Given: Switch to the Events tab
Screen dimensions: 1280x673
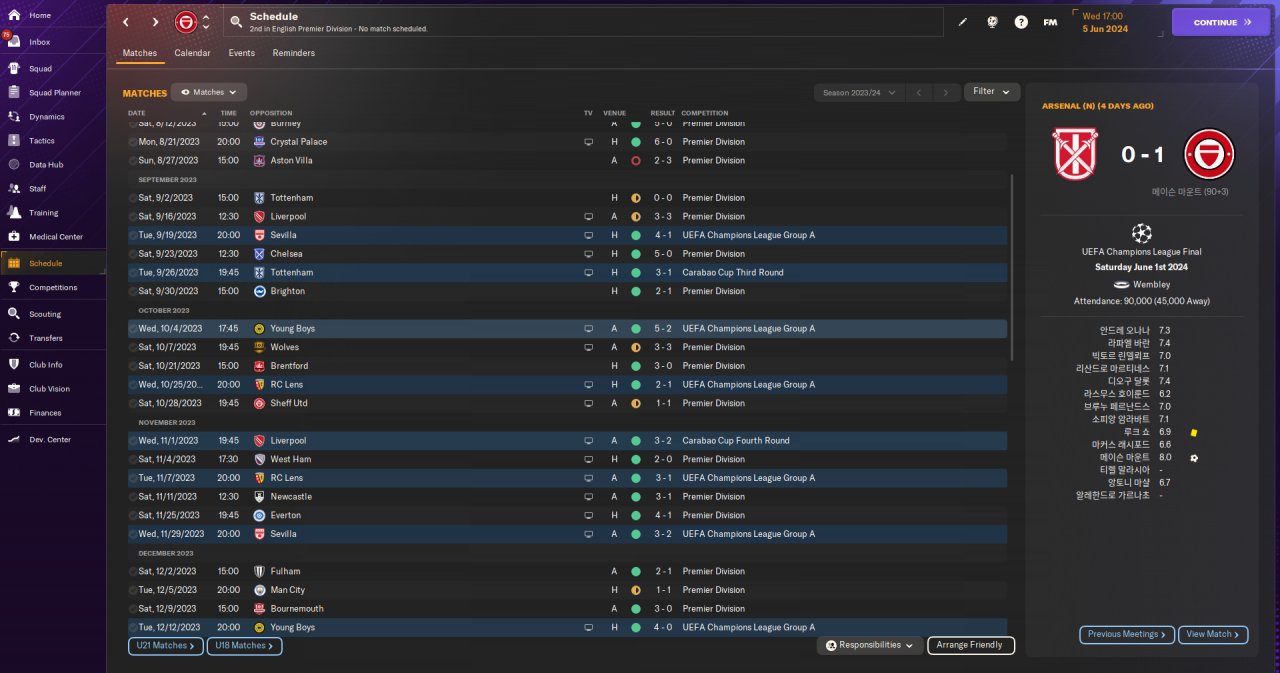Looking at the screenshot, I should pyautogui.click(x=241, y=53).
